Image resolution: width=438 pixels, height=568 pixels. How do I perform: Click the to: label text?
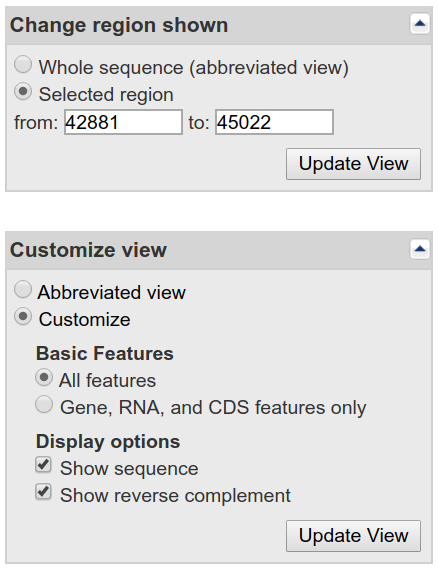pyautogui.click(x=199, y=123)
